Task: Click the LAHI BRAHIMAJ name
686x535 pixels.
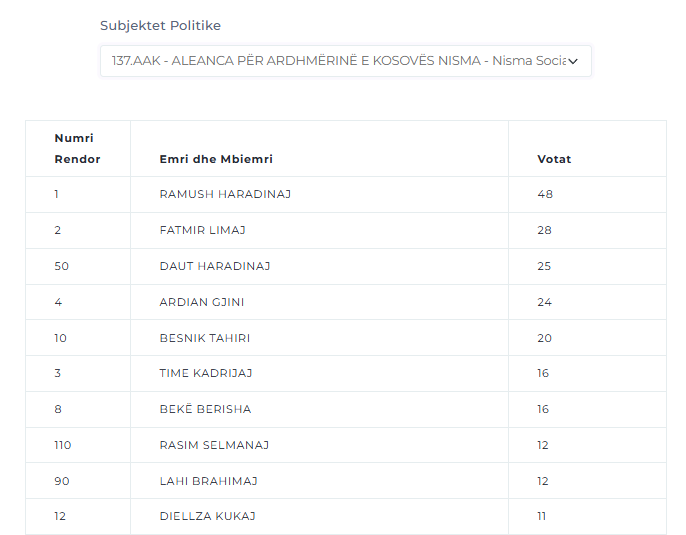Action: click(x=209, y=481)
